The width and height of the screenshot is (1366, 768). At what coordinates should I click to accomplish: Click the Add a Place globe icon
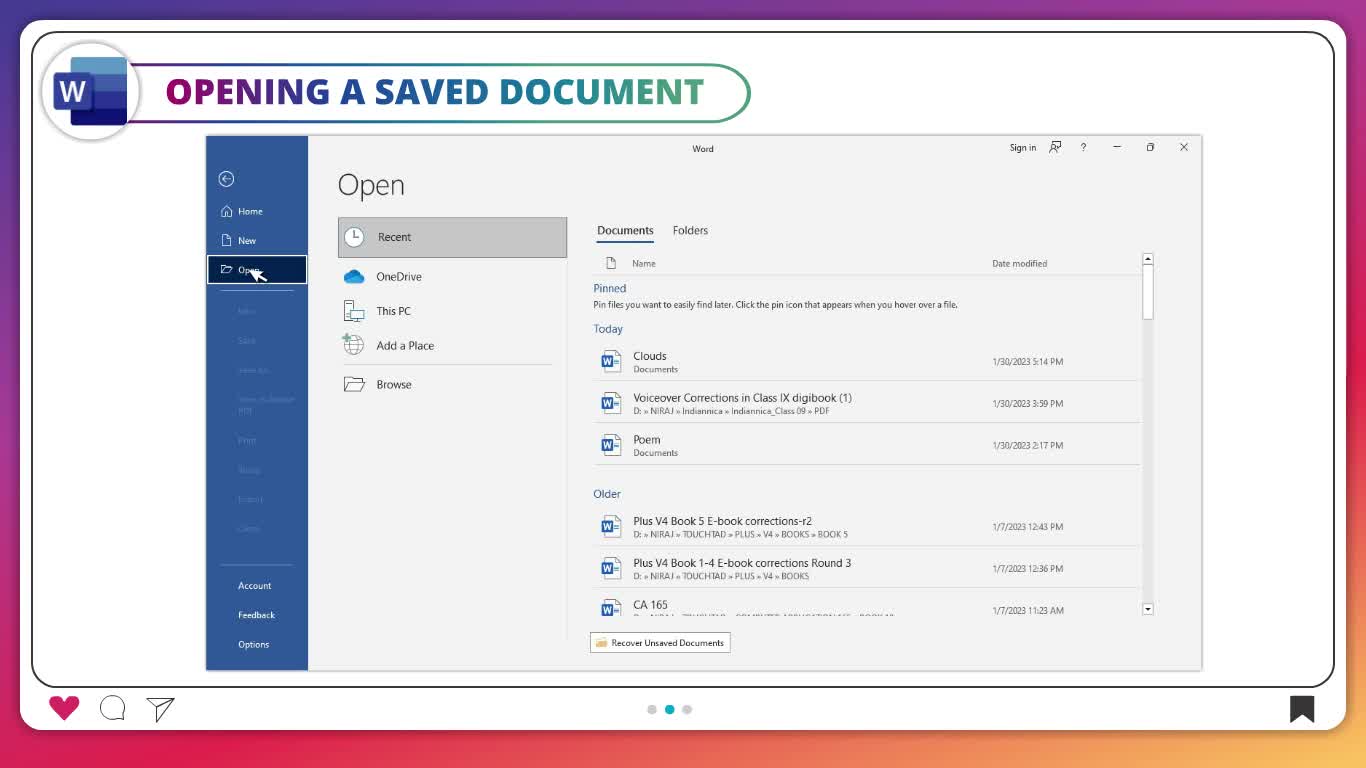click(x=353, y=345)
